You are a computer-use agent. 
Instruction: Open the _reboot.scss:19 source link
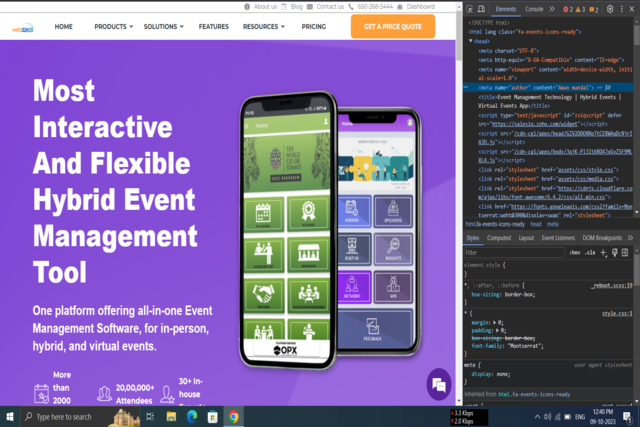click(611, 285)
